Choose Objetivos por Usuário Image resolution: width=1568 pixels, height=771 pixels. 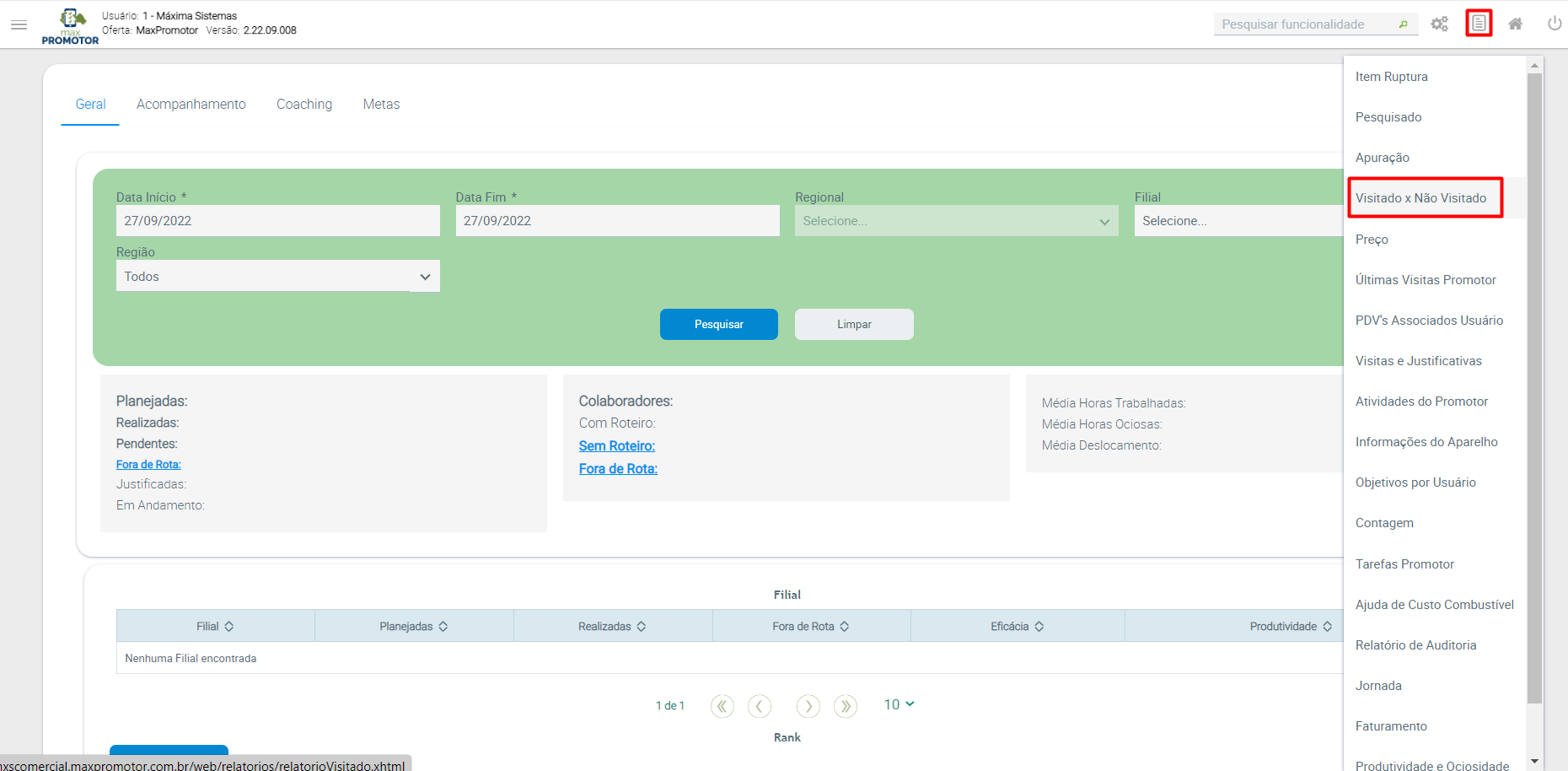(1415, 483)
